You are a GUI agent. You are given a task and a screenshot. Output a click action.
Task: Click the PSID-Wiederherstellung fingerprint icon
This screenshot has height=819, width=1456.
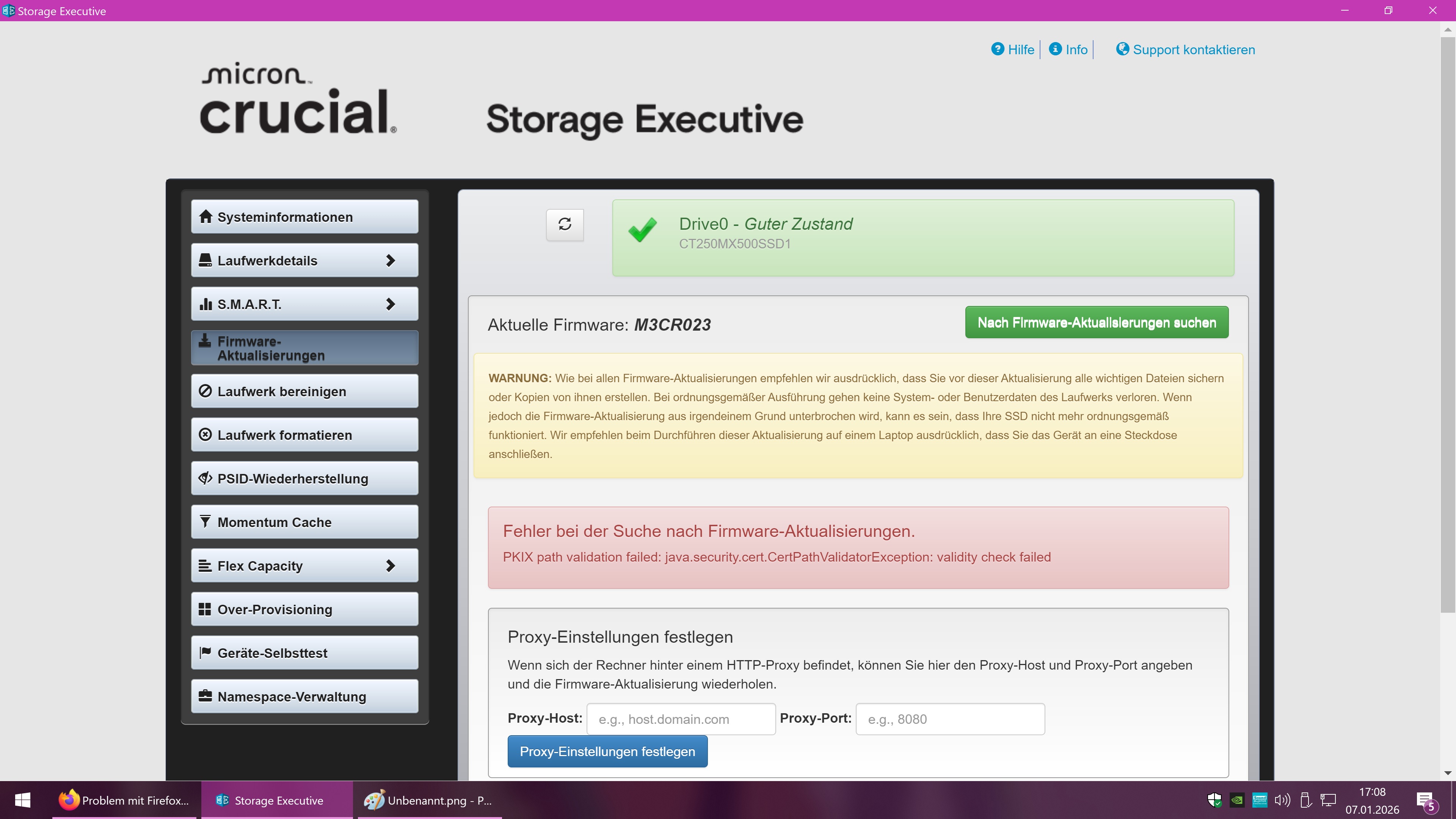(x=205, y=478)
